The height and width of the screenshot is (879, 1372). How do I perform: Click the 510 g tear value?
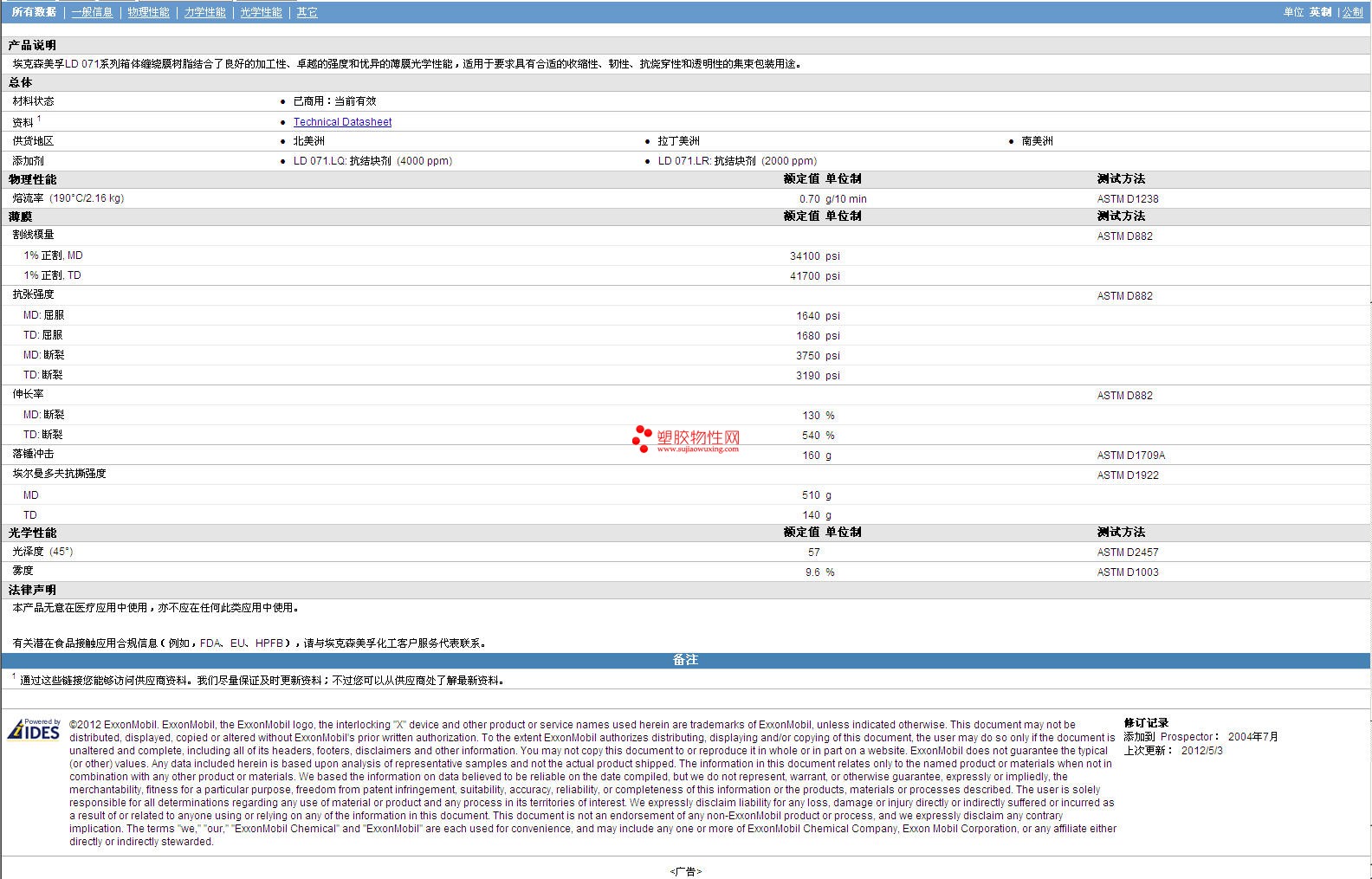point(817,495)
